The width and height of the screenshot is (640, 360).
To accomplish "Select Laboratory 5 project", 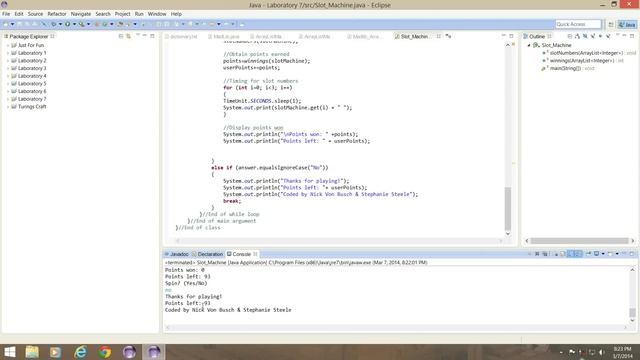I will (x=32, y=84).
